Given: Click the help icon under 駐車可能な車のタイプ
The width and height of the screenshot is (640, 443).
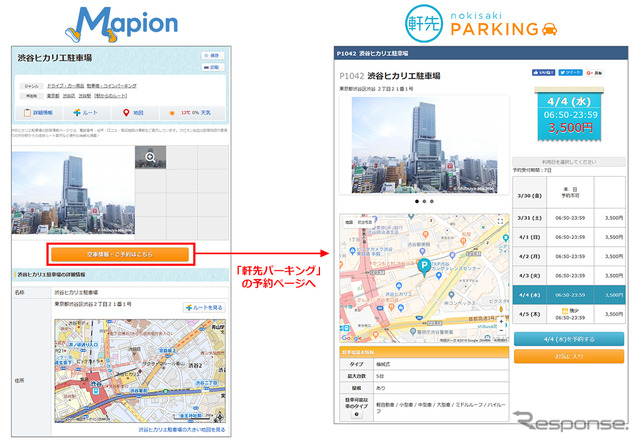Looking at the screenshot, I should [356, 414].
